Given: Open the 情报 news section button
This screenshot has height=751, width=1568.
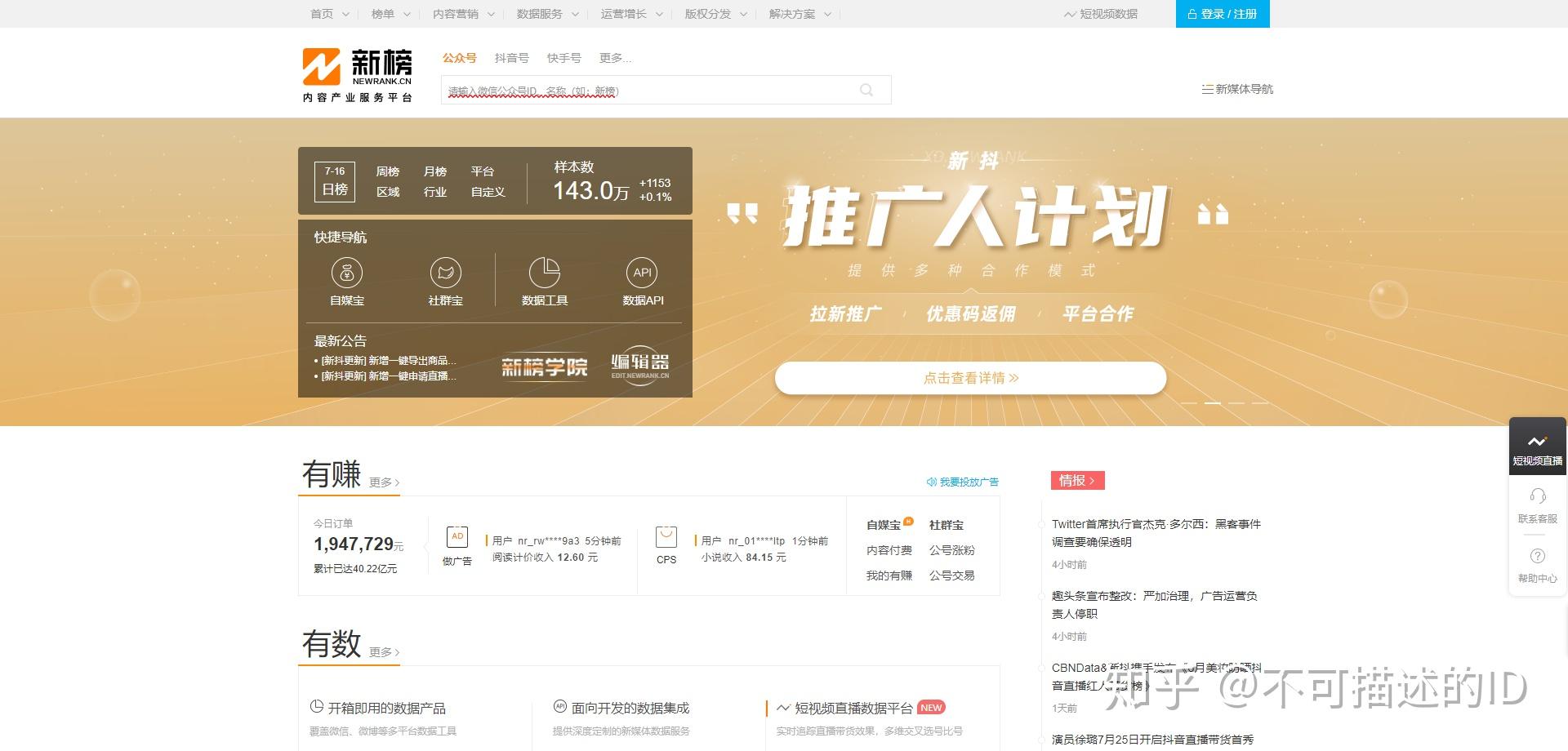Looking at the screenshot, I should click(1078, 481).
